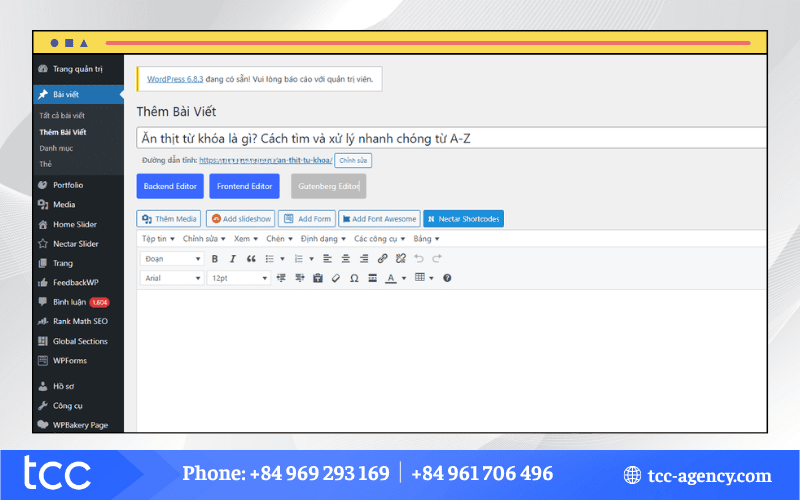Open the text color picker arrow

(x=404, y=278)
